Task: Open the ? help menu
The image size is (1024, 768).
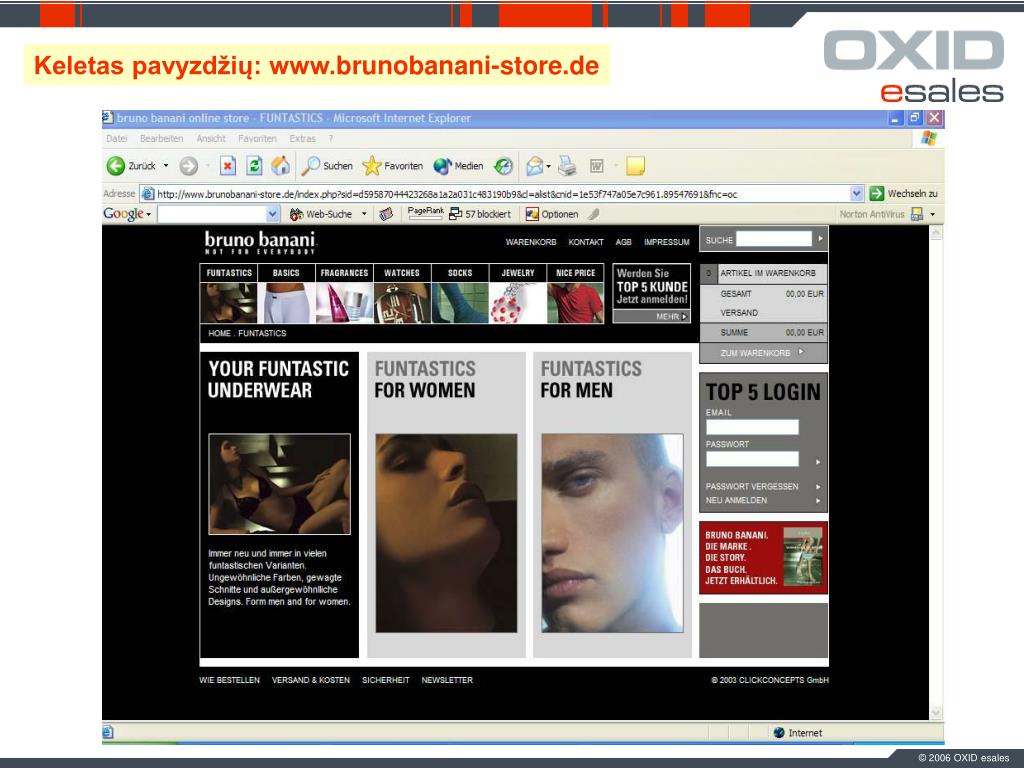Action: tap(331, 138)
